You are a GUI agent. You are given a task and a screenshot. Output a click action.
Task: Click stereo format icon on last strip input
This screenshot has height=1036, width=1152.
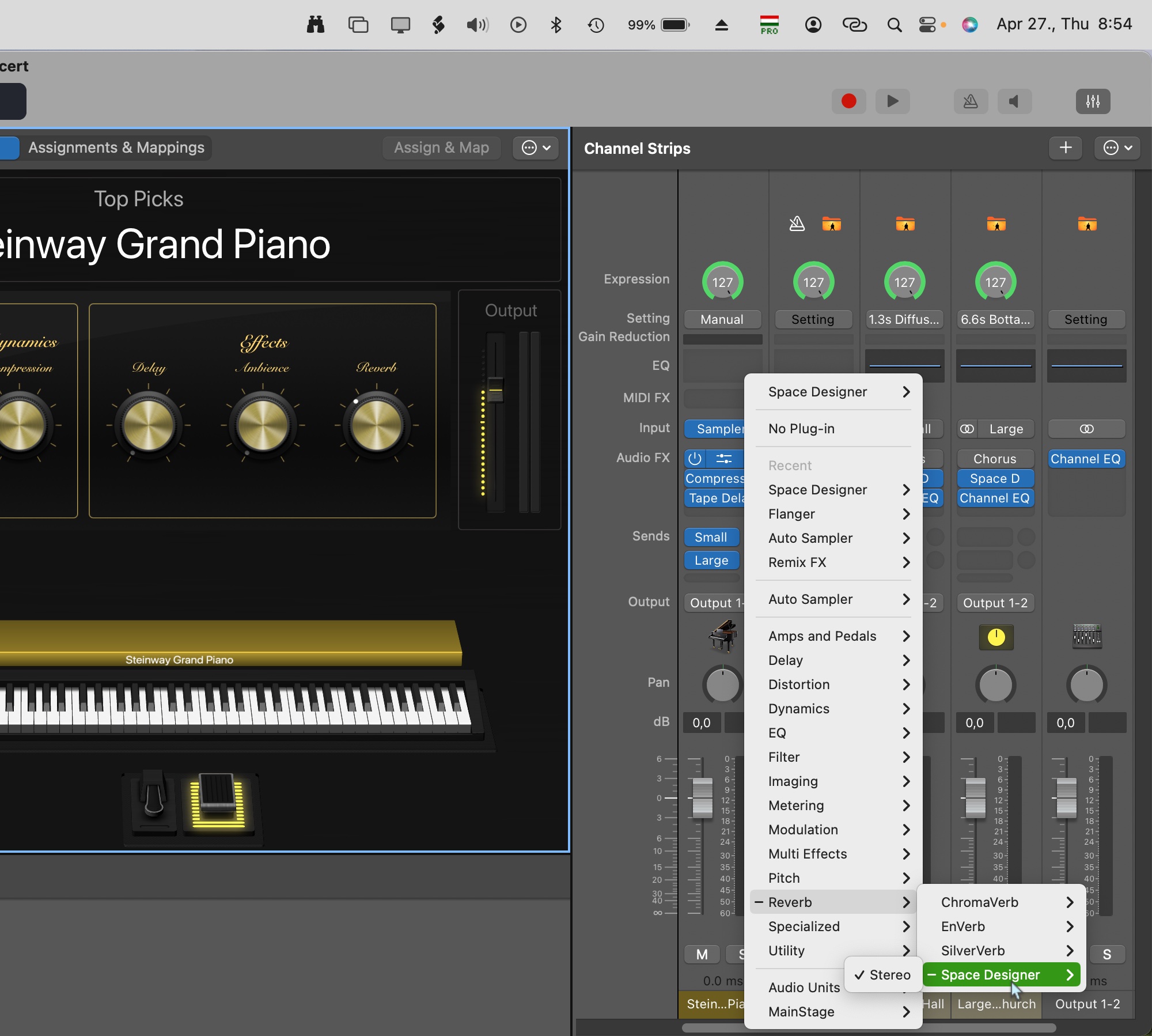(x=1086, y=429)
